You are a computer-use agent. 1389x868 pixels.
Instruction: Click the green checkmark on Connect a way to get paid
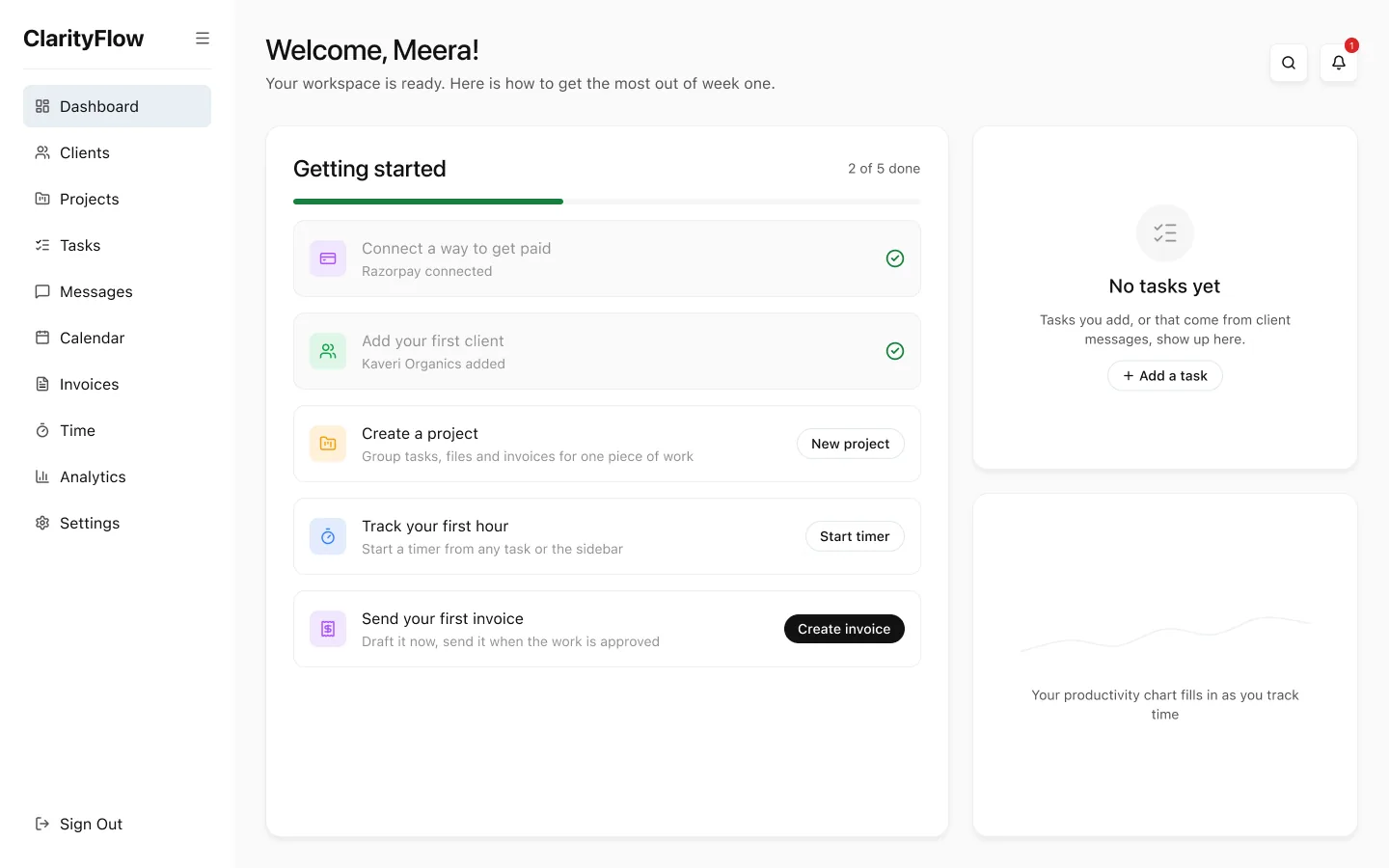click(895, 258)
